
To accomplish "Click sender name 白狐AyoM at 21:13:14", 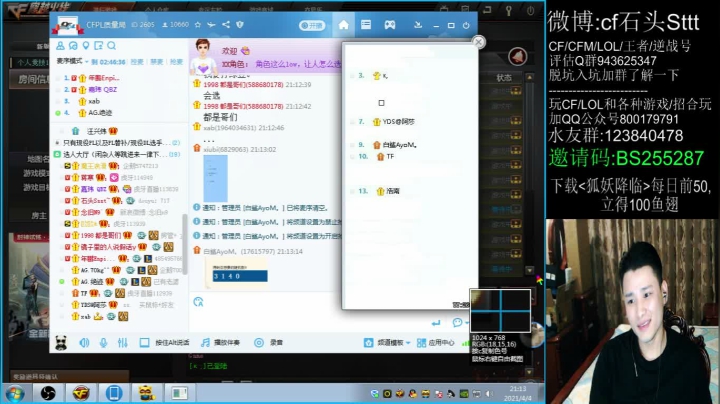I will click(219, 251).
